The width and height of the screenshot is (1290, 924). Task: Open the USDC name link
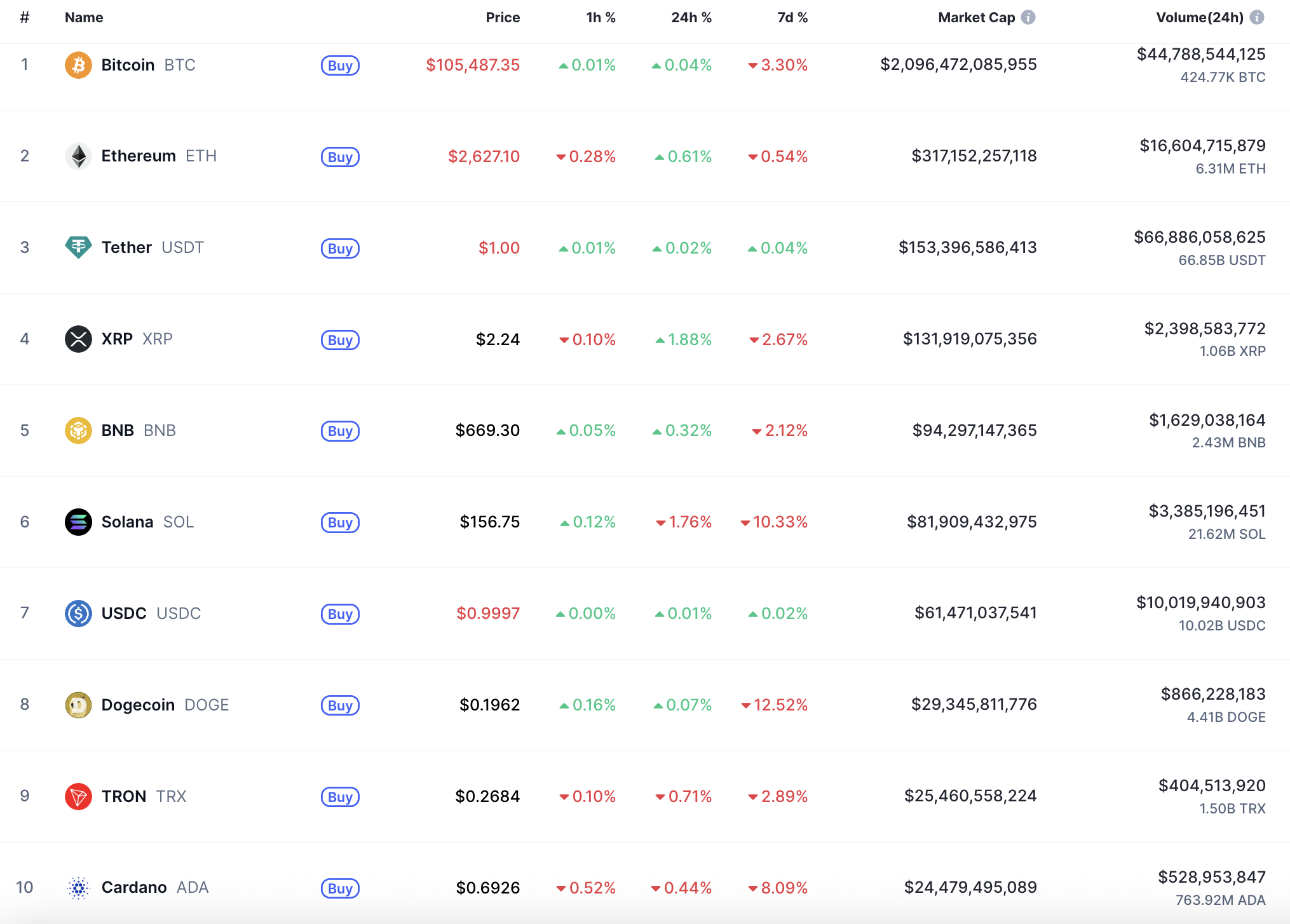151,613
